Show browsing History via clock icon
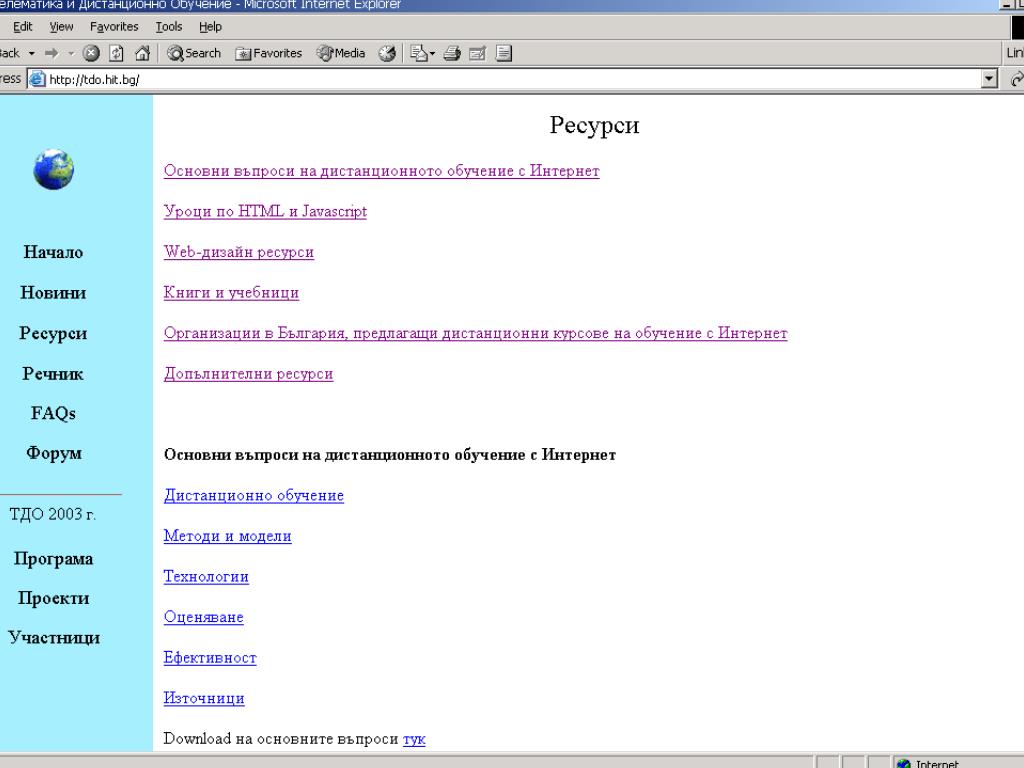The image size is (1024, 768). coord(387,54)
